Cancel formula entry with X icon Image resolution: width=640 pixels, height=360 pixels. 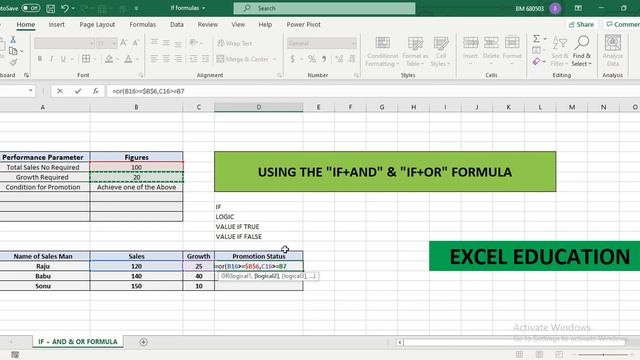coord(60,91)
